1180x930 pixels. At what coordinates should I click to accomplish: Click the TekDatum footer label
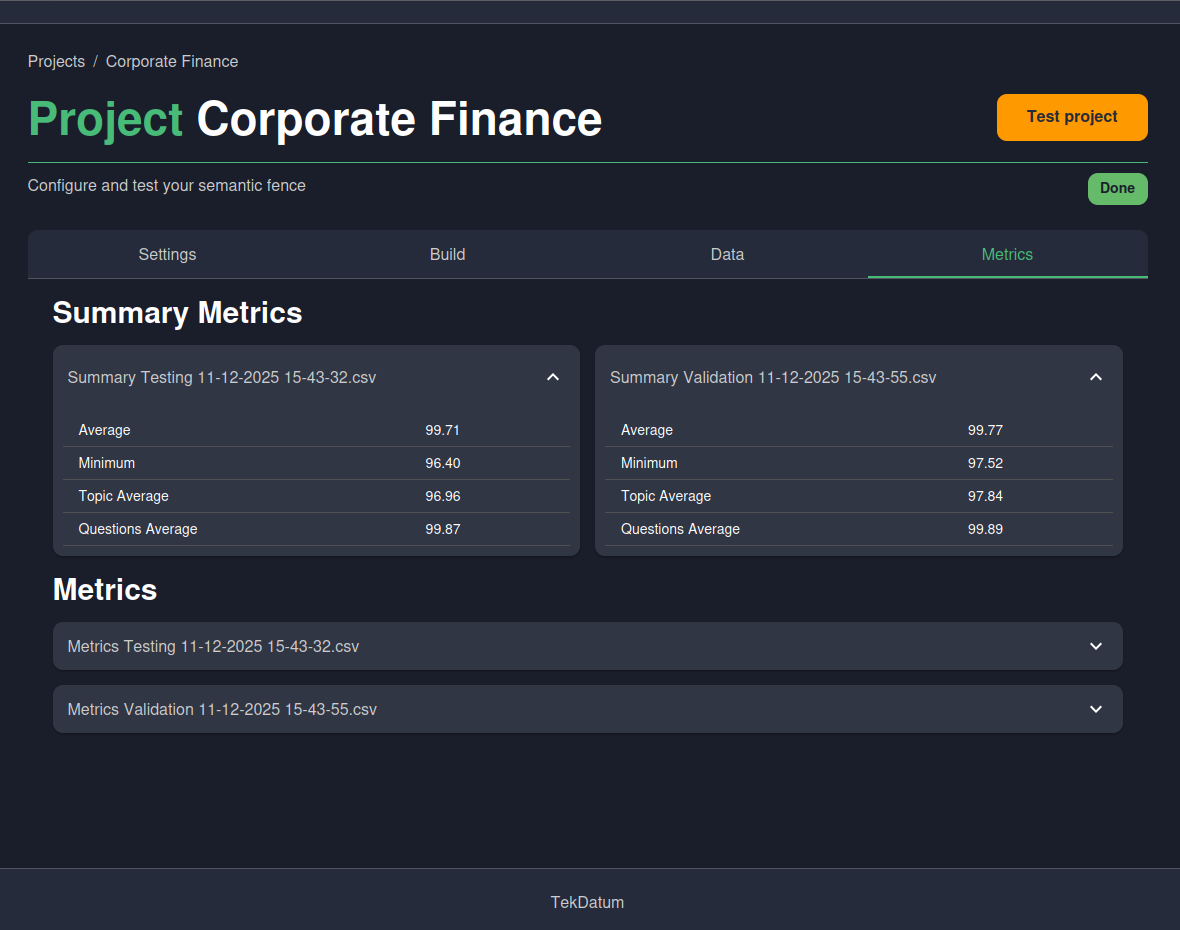(587, 902)
